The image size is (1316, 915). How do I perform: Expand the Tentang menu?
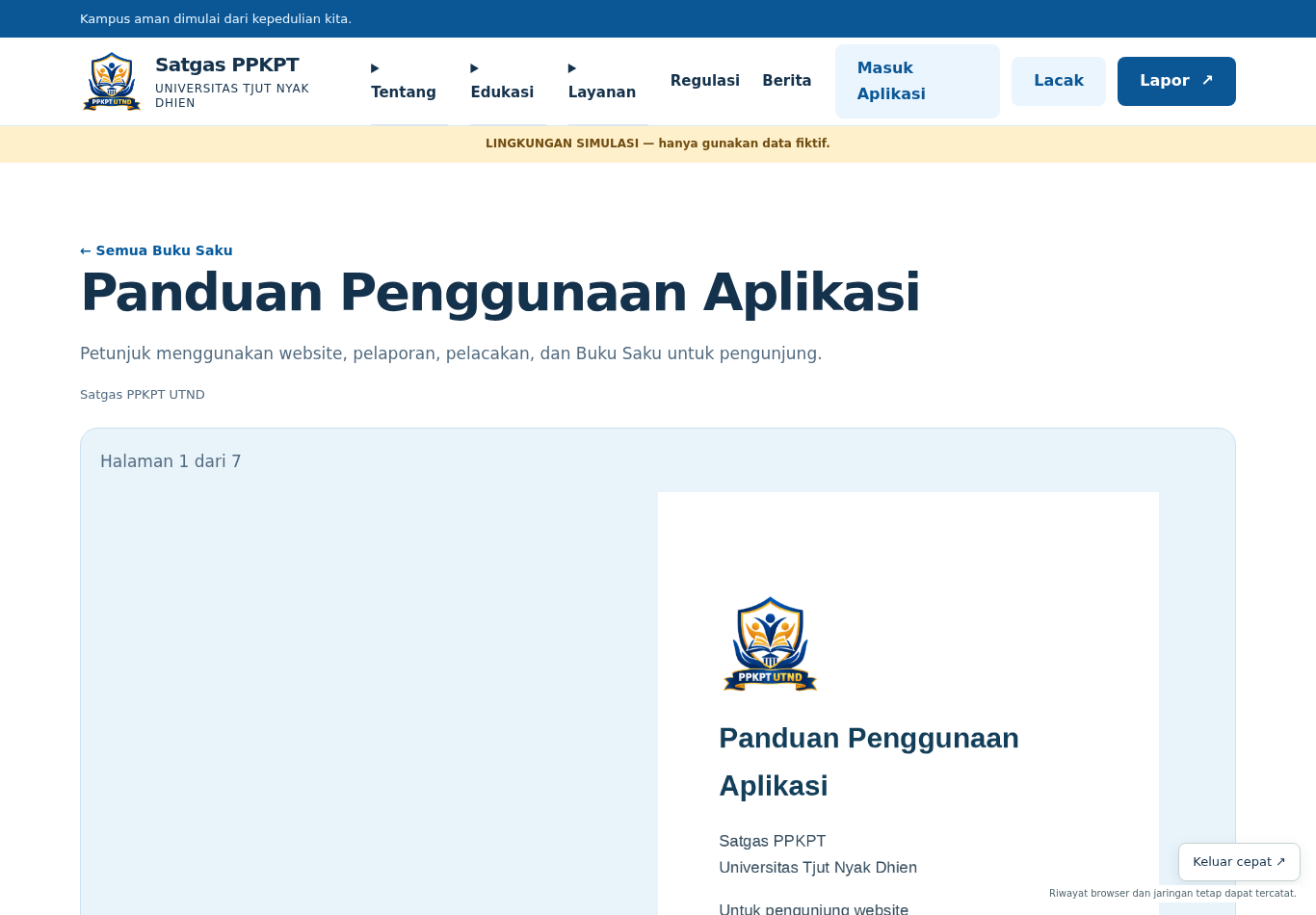[408, 81]
